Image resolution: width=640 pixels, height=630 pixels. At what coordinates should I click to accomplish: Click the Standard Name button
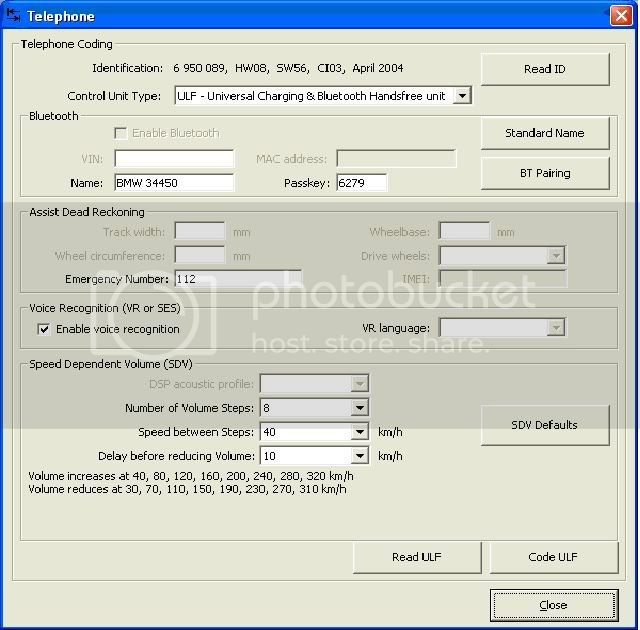(545, 133)
